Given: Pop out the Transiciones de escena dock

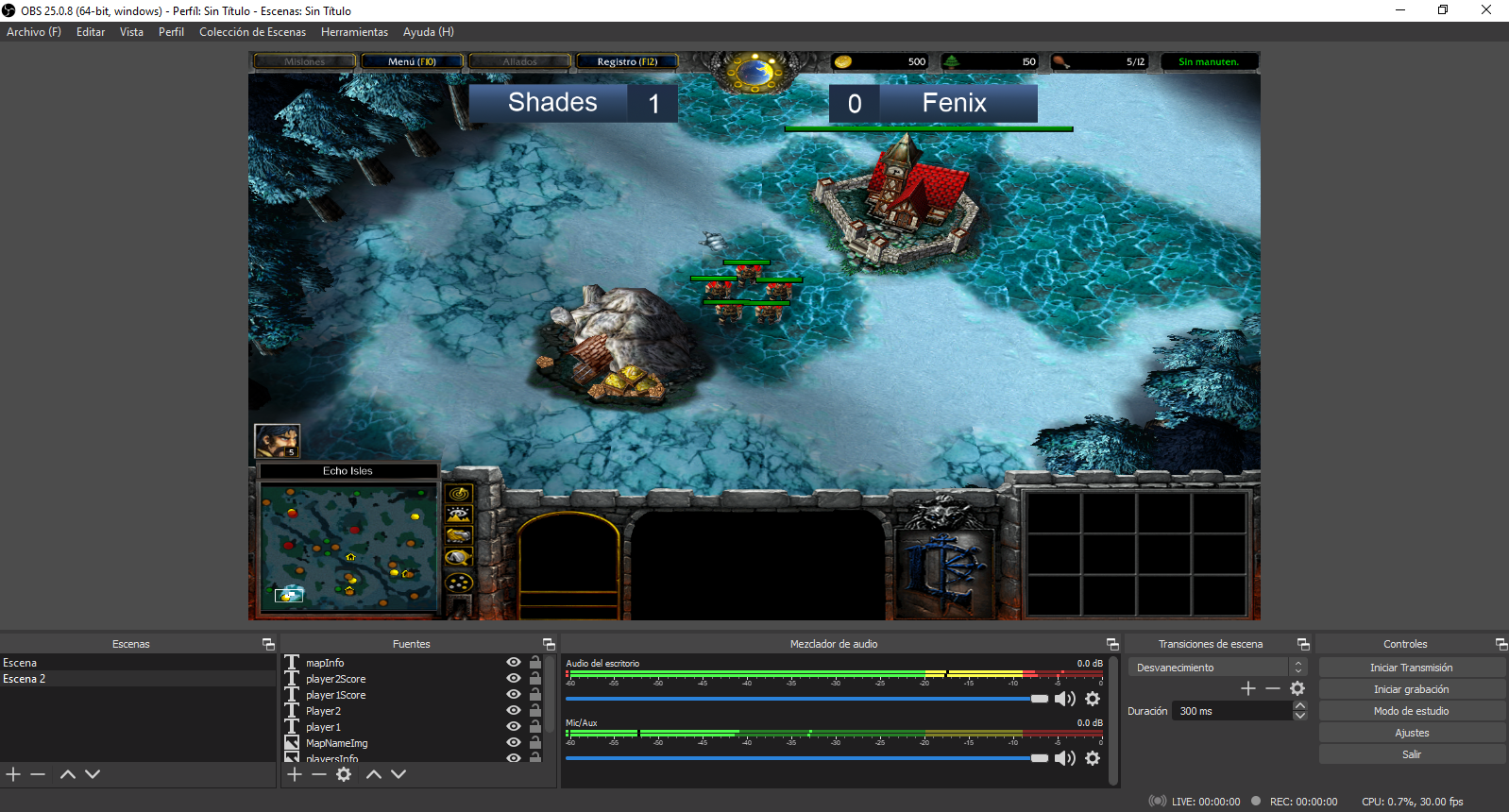Looking at the screenshot, I should click(1303, 644).
